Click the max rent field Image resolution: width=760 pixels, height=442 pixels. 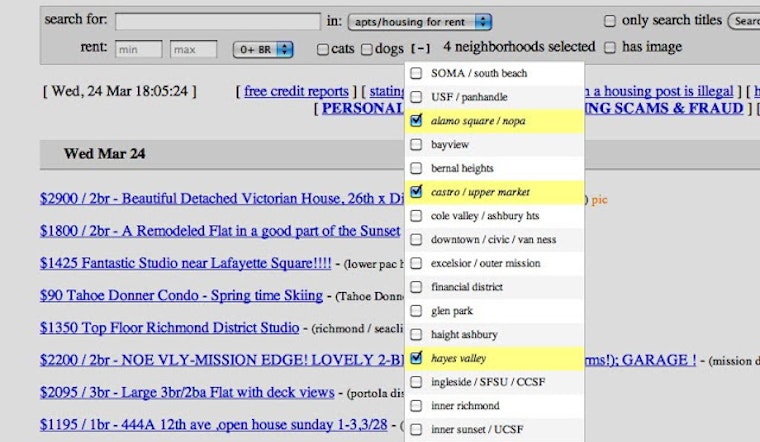click(193, 49)
